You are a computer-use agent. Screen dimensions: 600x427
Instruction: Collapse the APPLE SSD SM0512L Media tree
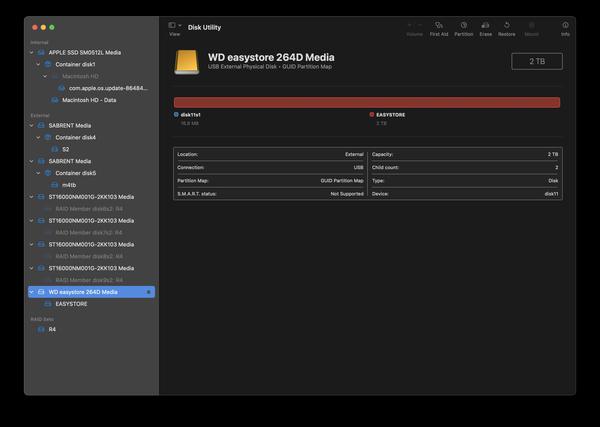click(x=33, y=52)
